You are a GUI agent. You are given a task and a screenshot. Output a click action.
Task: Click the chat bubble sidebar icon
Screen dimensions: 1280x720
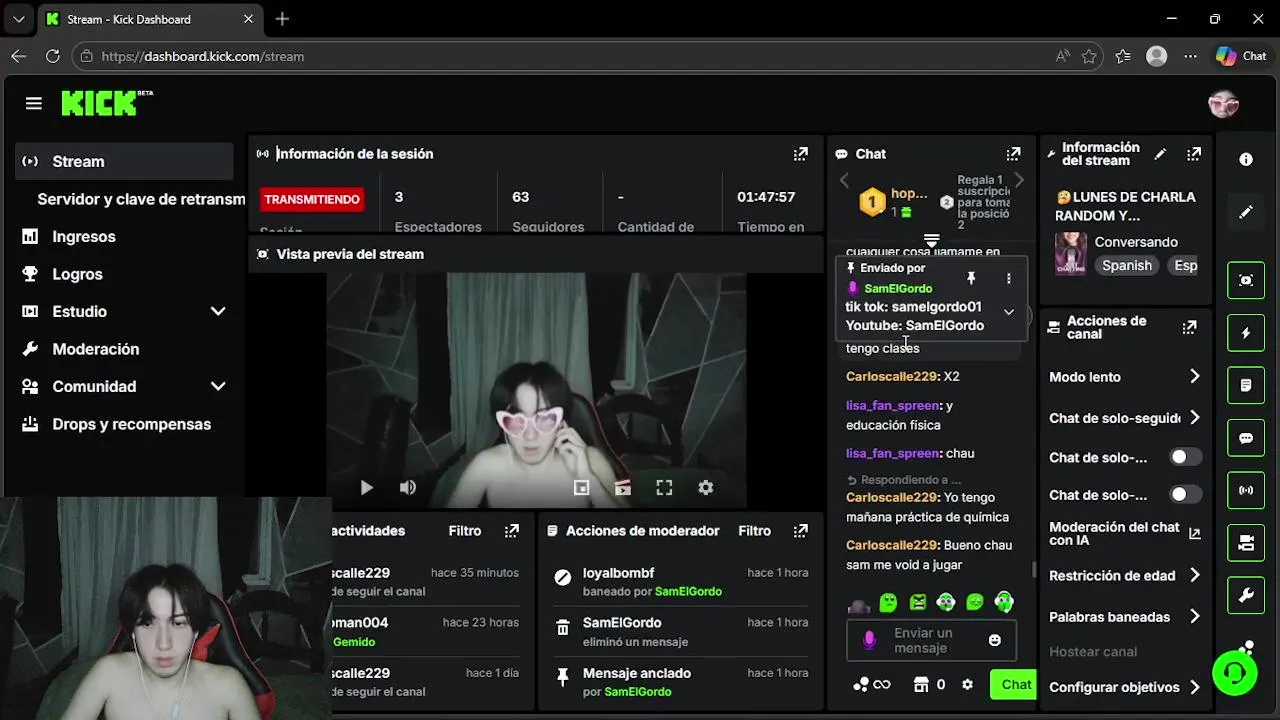tap(1246, 438)
